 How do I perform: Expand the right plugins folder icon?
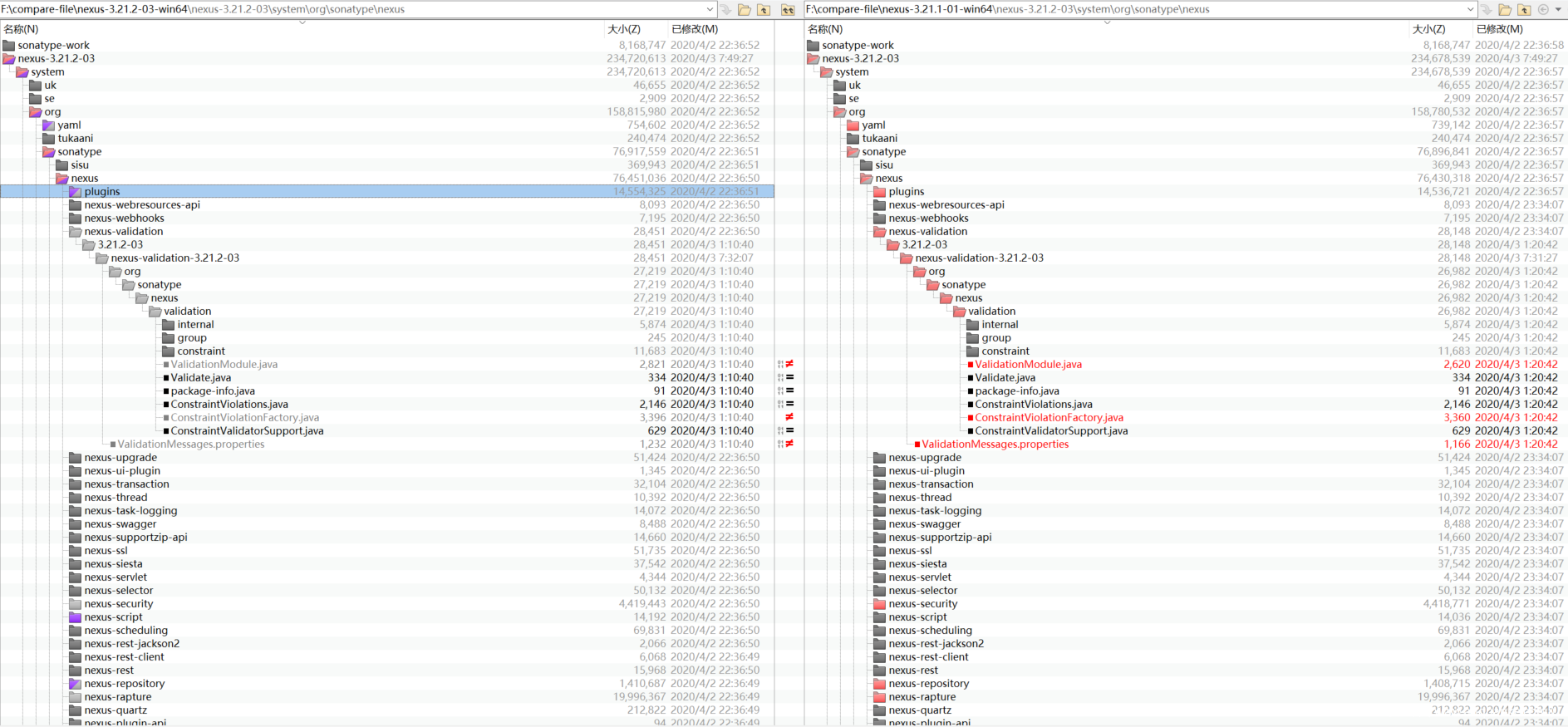coord(879,192)
